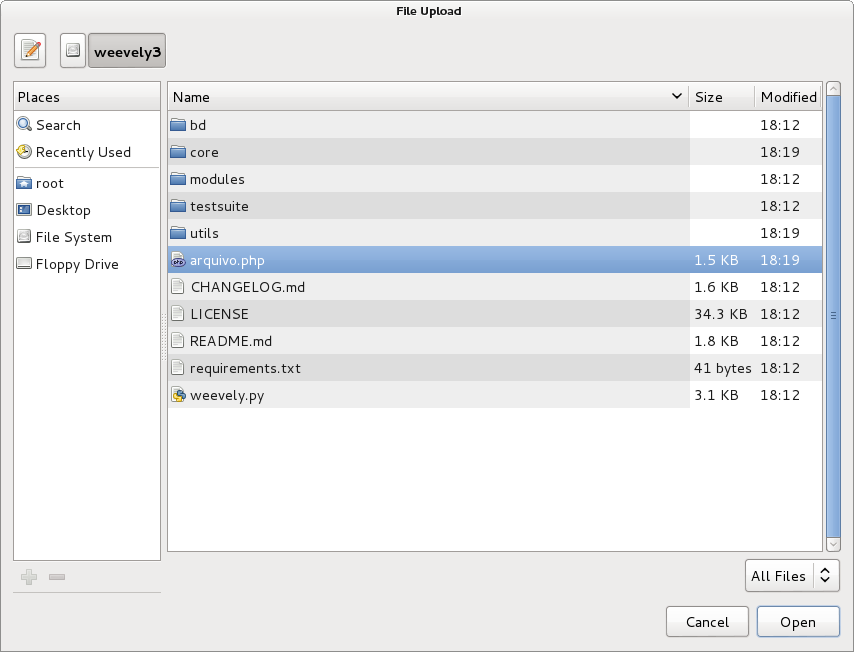Click the scrollbar down arrow in file list
This screenshot has width=854, height=652.
point(833,544)
